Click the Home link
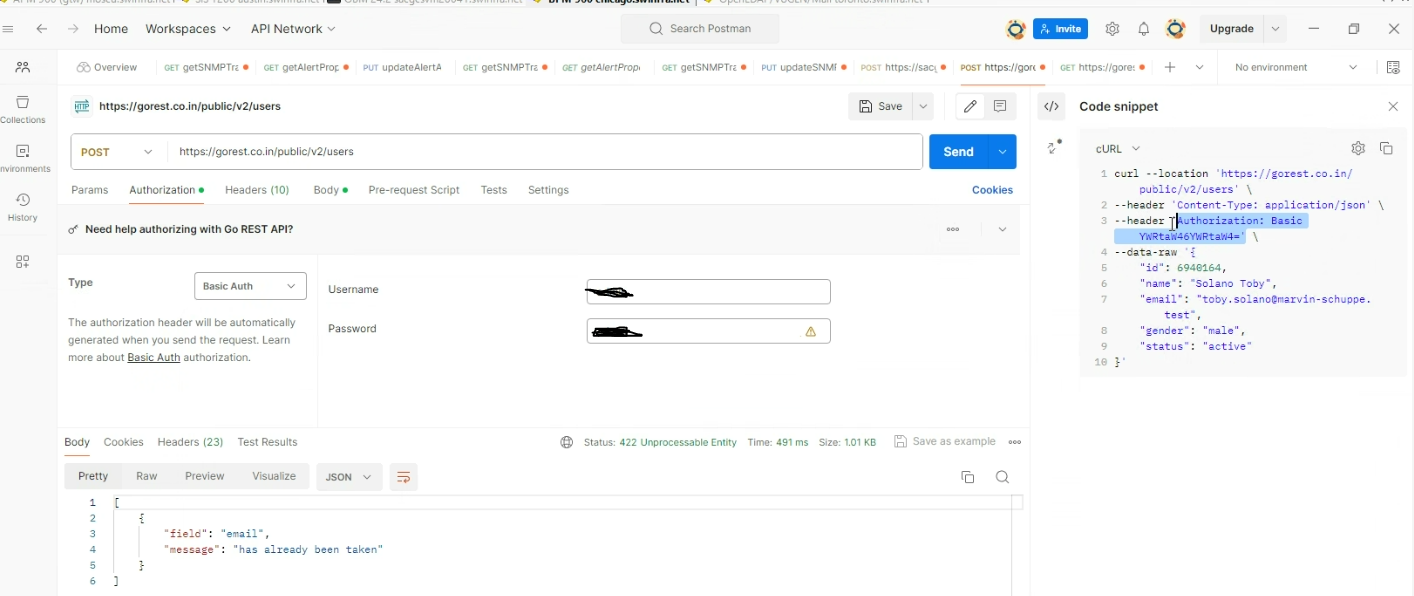 pos(111,29)
